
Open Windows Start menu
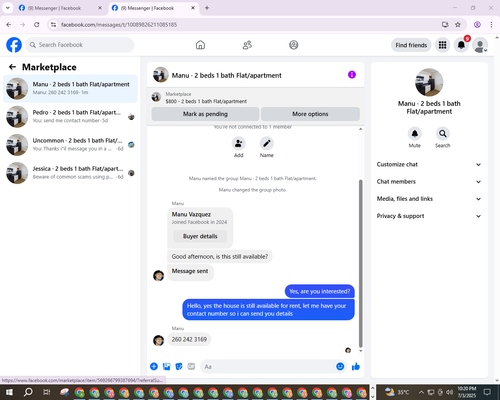[9, 392]
